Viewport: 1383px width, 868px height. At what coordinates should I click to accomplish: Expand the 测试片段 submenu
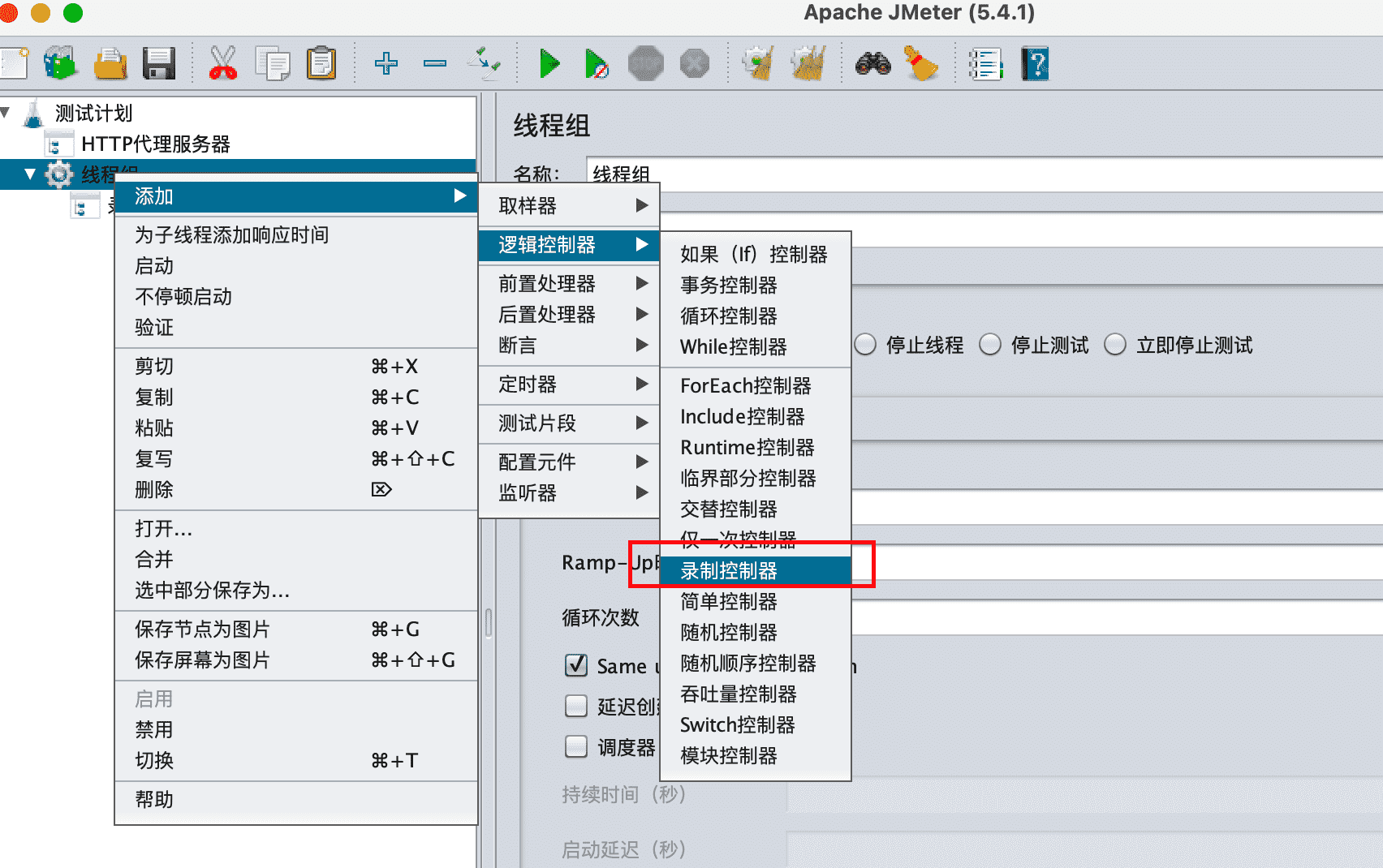coord(569,423)
